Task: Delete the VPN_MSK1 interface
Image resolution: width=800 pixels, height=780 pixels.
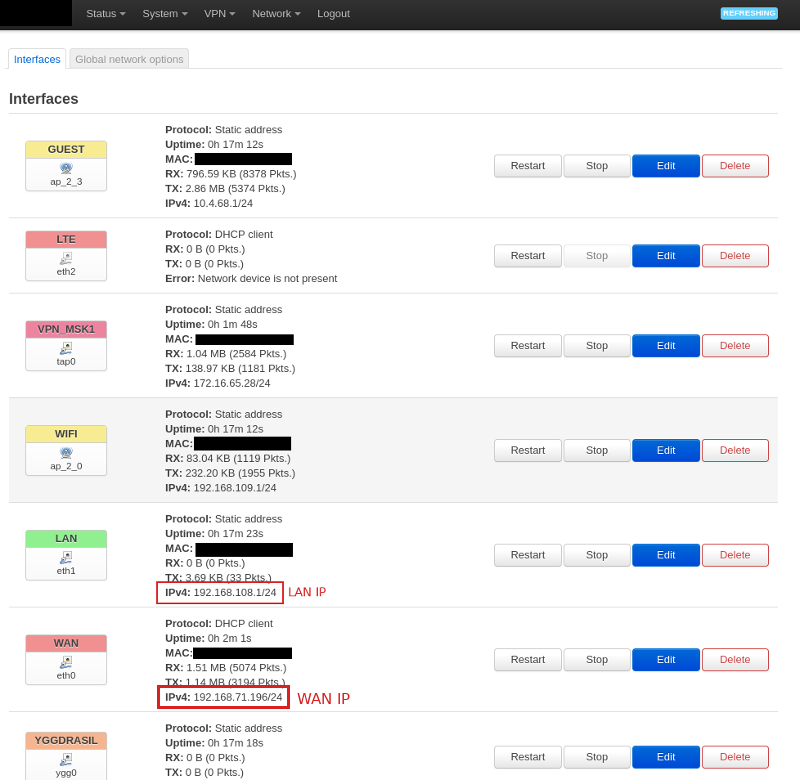Action: [735, 346]
